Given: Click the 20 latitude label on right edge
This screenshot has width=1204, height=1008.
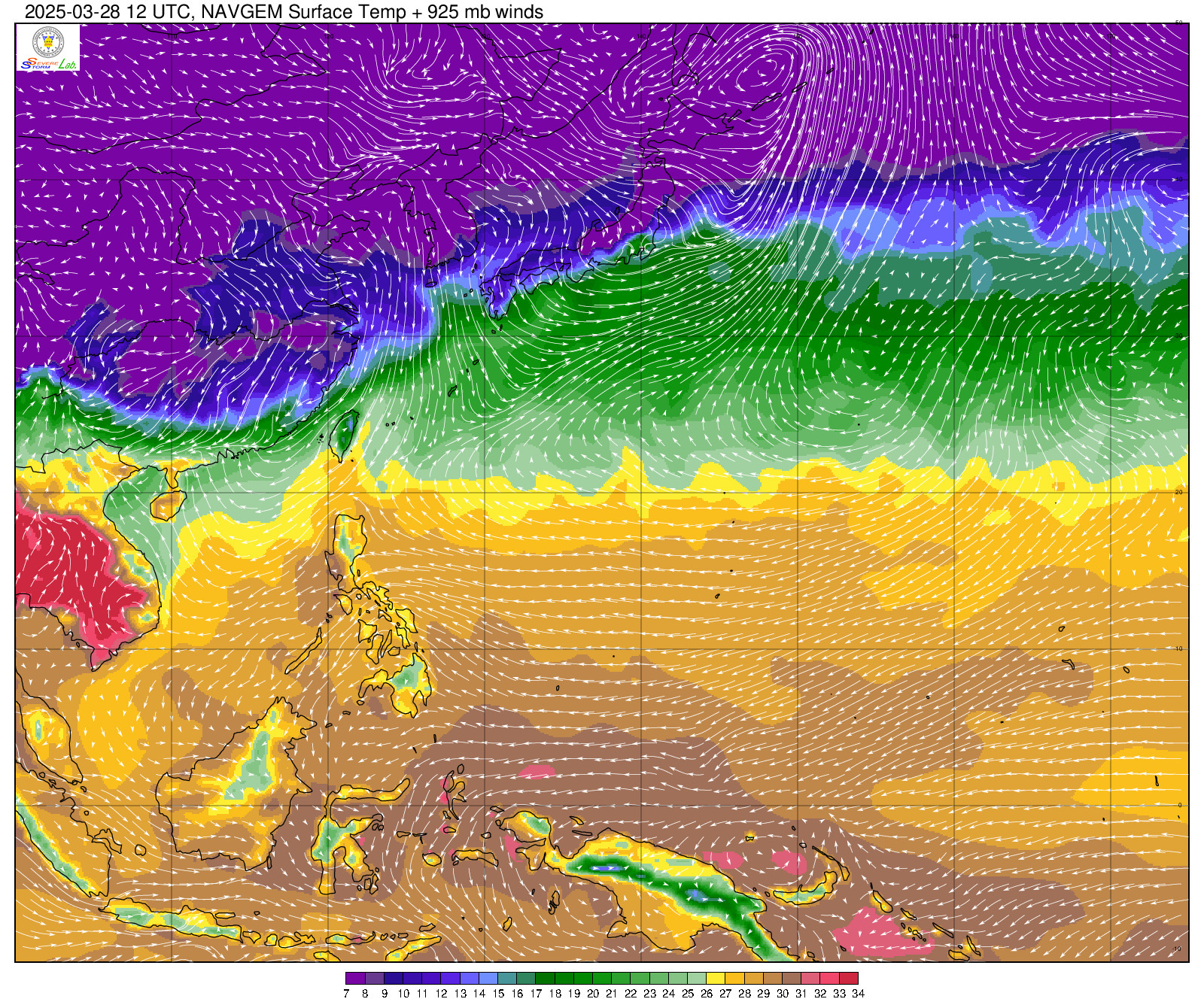Looking at the screenshot, I should click(1178, 492).
